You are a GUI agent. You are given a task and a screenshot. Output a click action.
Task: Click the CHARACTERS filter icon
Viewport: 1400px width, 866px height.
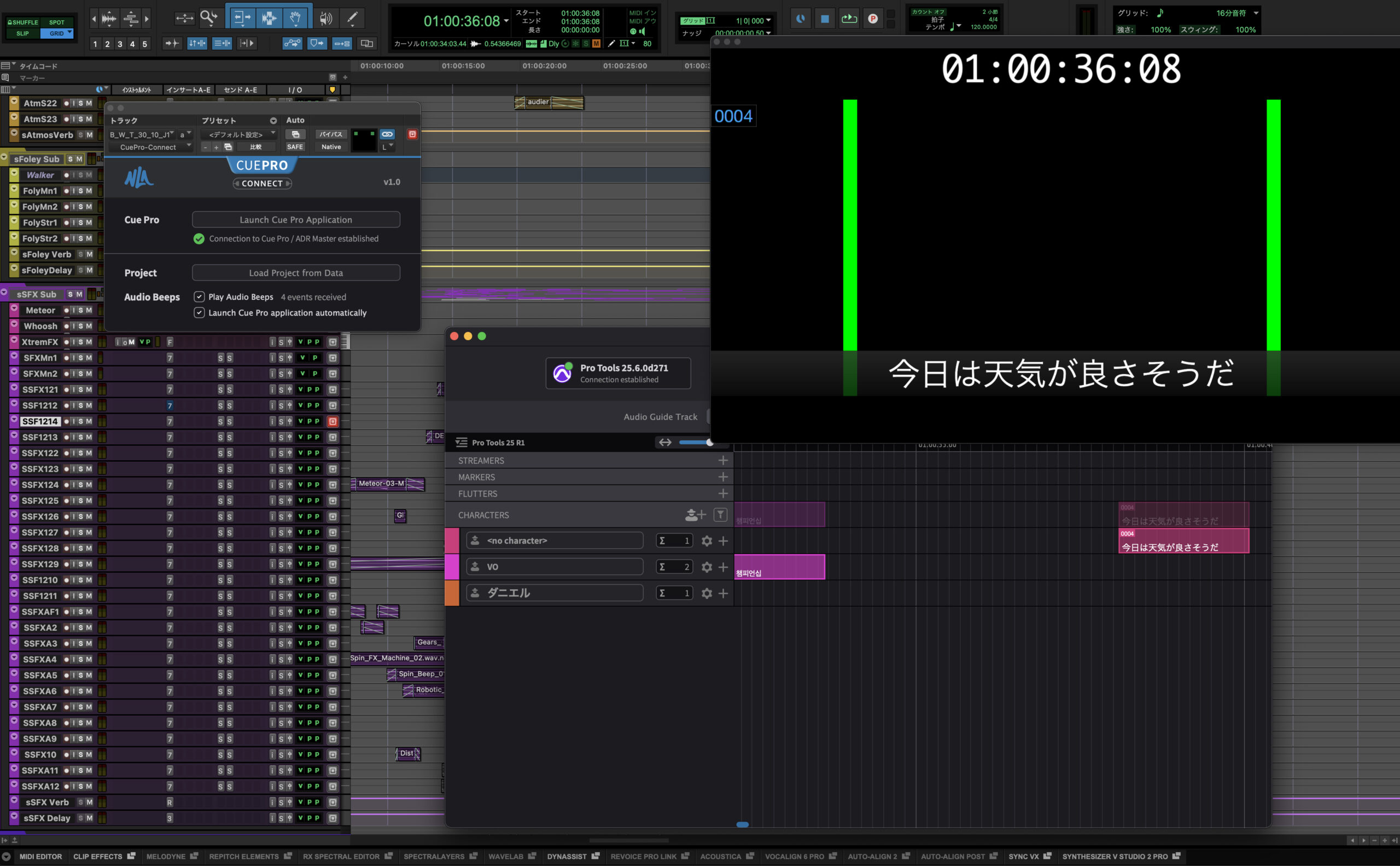pos(720,515)
